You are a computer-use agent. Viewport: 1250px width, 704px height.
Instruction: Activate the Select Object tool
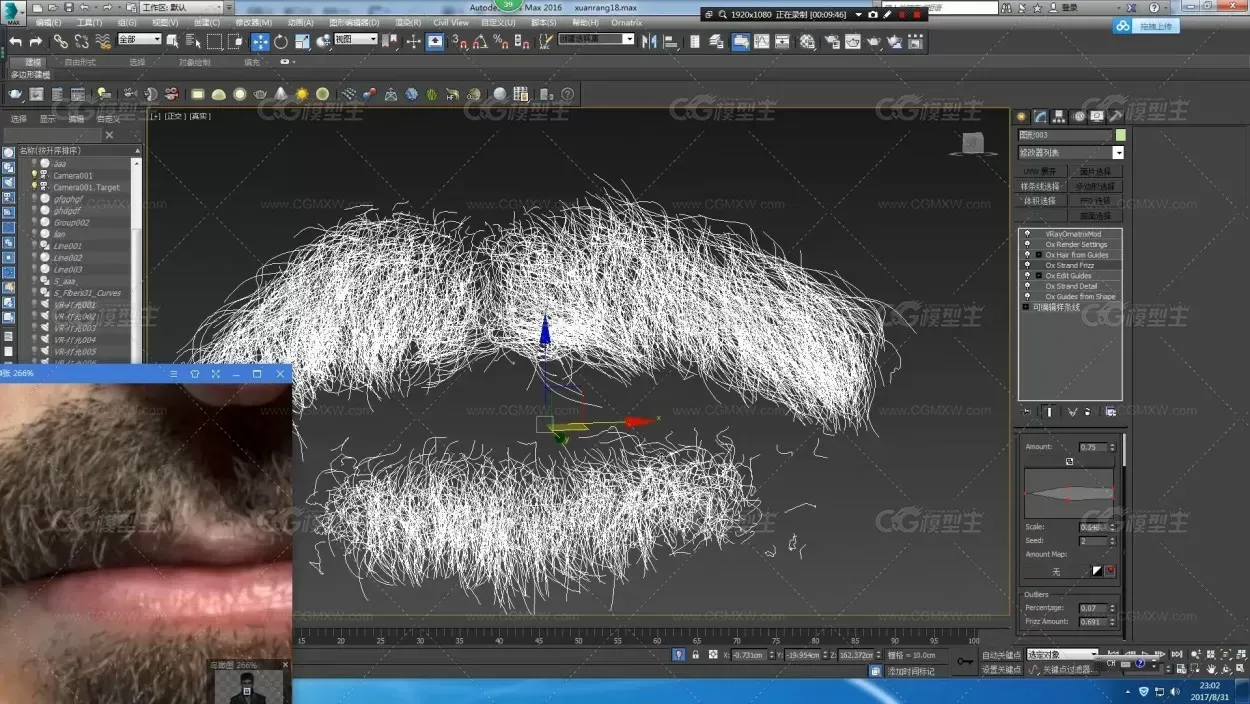point(173,41)
